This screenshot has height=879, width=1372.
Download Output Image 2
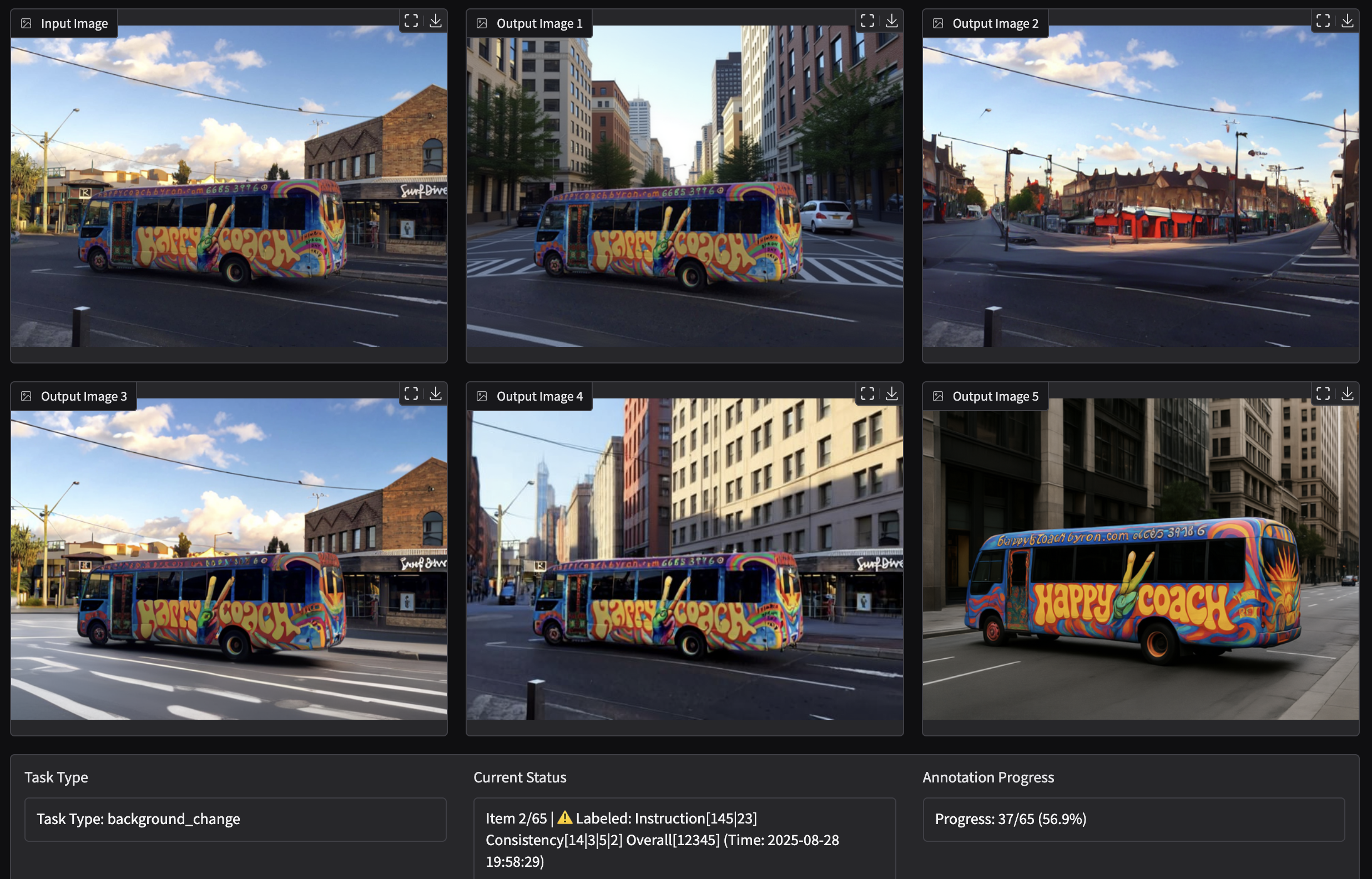pyautogui.click(x=1348, y=21)
